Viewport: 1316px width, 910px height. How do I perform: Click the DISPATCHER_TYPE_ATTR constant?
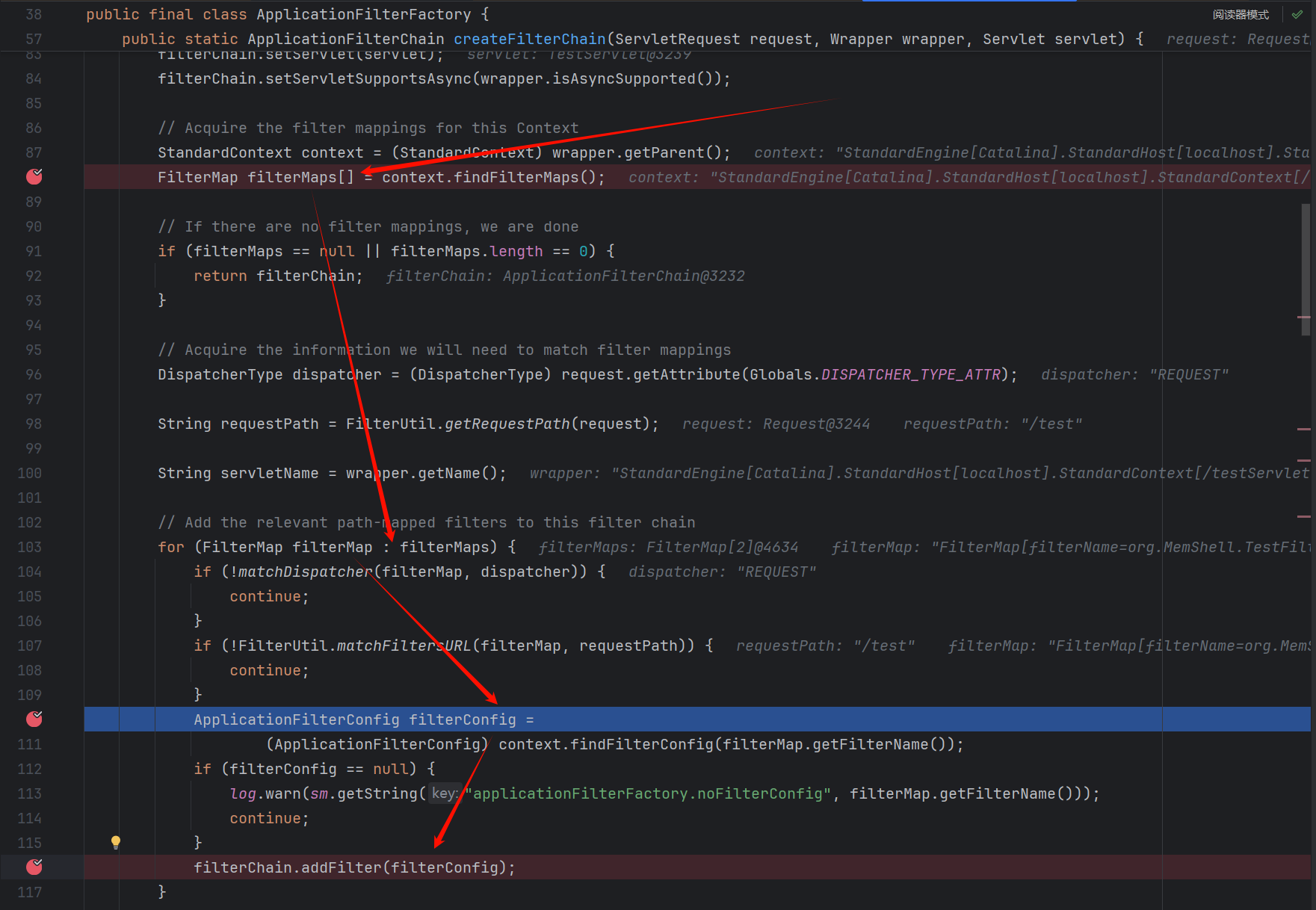click(x=910, y=374)
